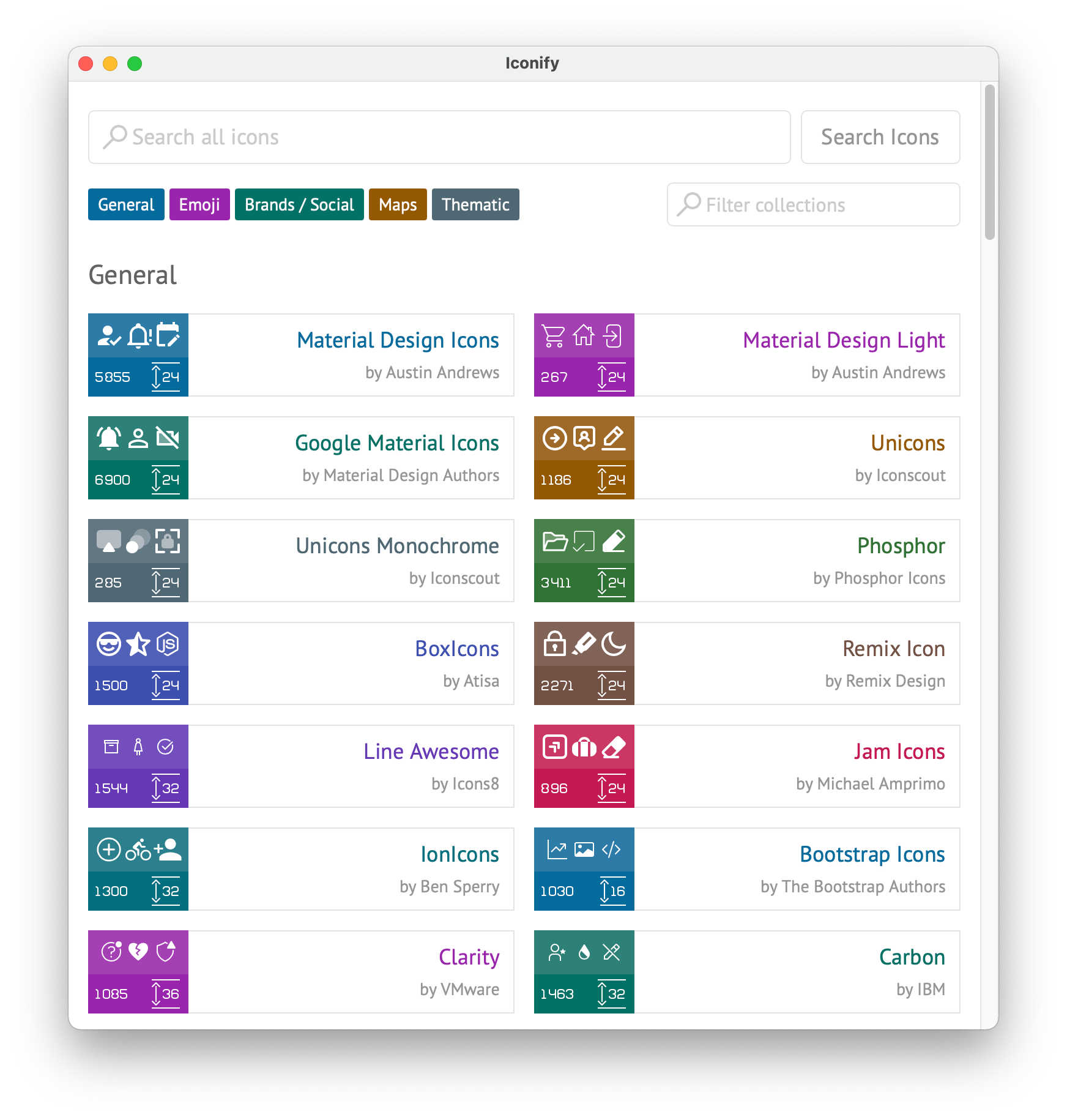The width and height of the screenshot is (1067, 1120).
Task: Click the plus-circle icon in IonIcons
Action: tap(109, 849)
